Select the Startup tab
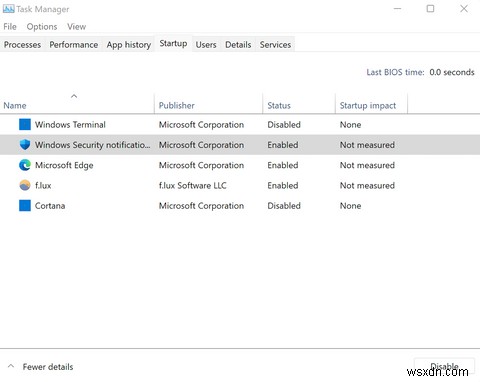 (x=173, y=43)
